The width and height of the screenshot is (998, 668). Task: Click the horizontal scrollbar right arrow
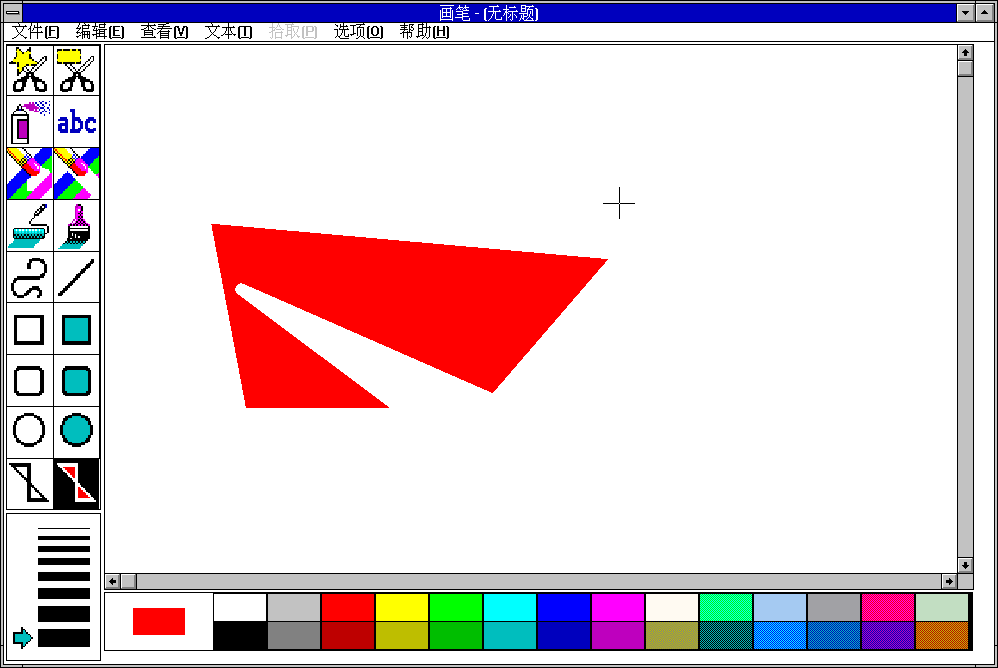949,581
